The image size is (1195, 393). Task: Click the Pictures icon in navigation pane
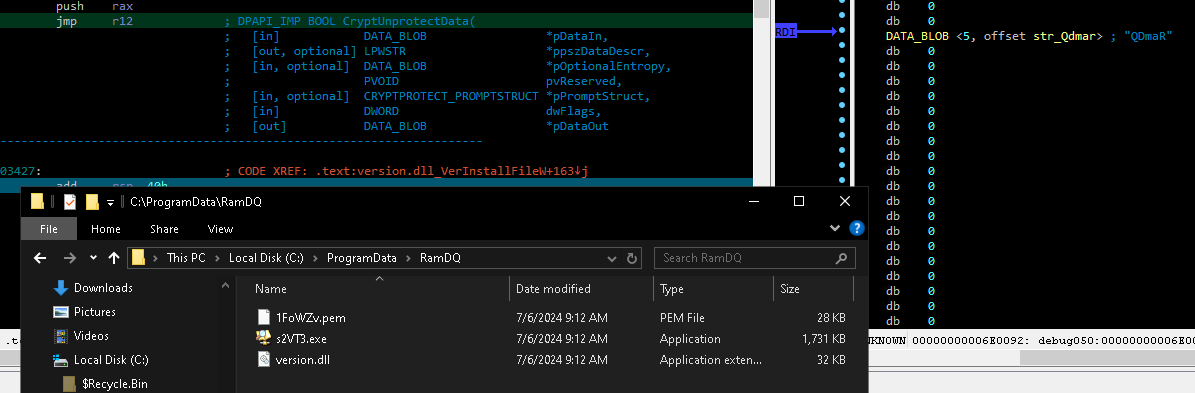click(62, 312)
